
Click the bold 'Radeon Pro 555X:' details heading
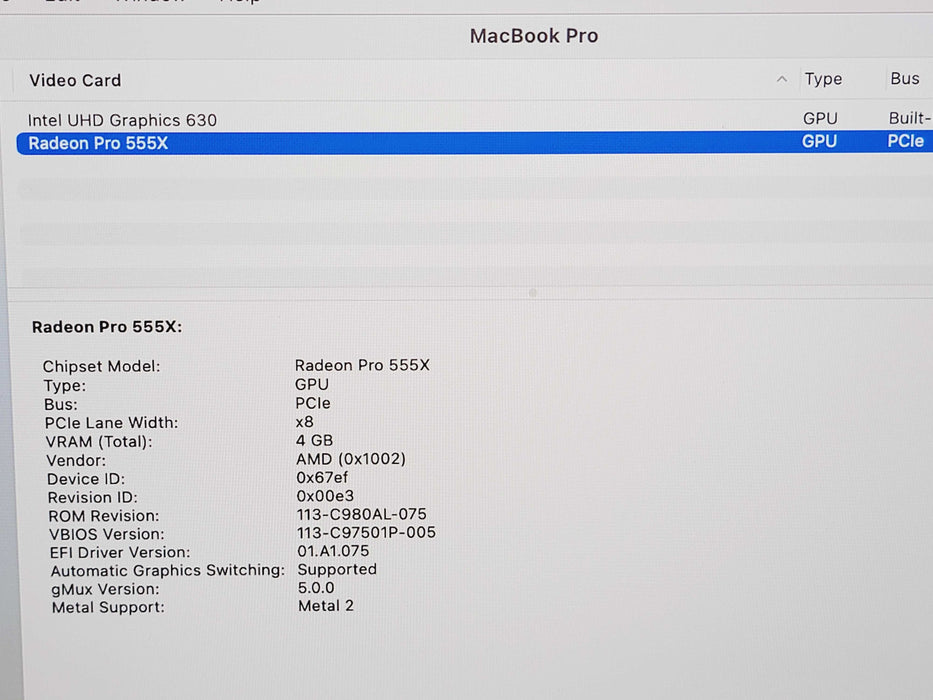107,327
